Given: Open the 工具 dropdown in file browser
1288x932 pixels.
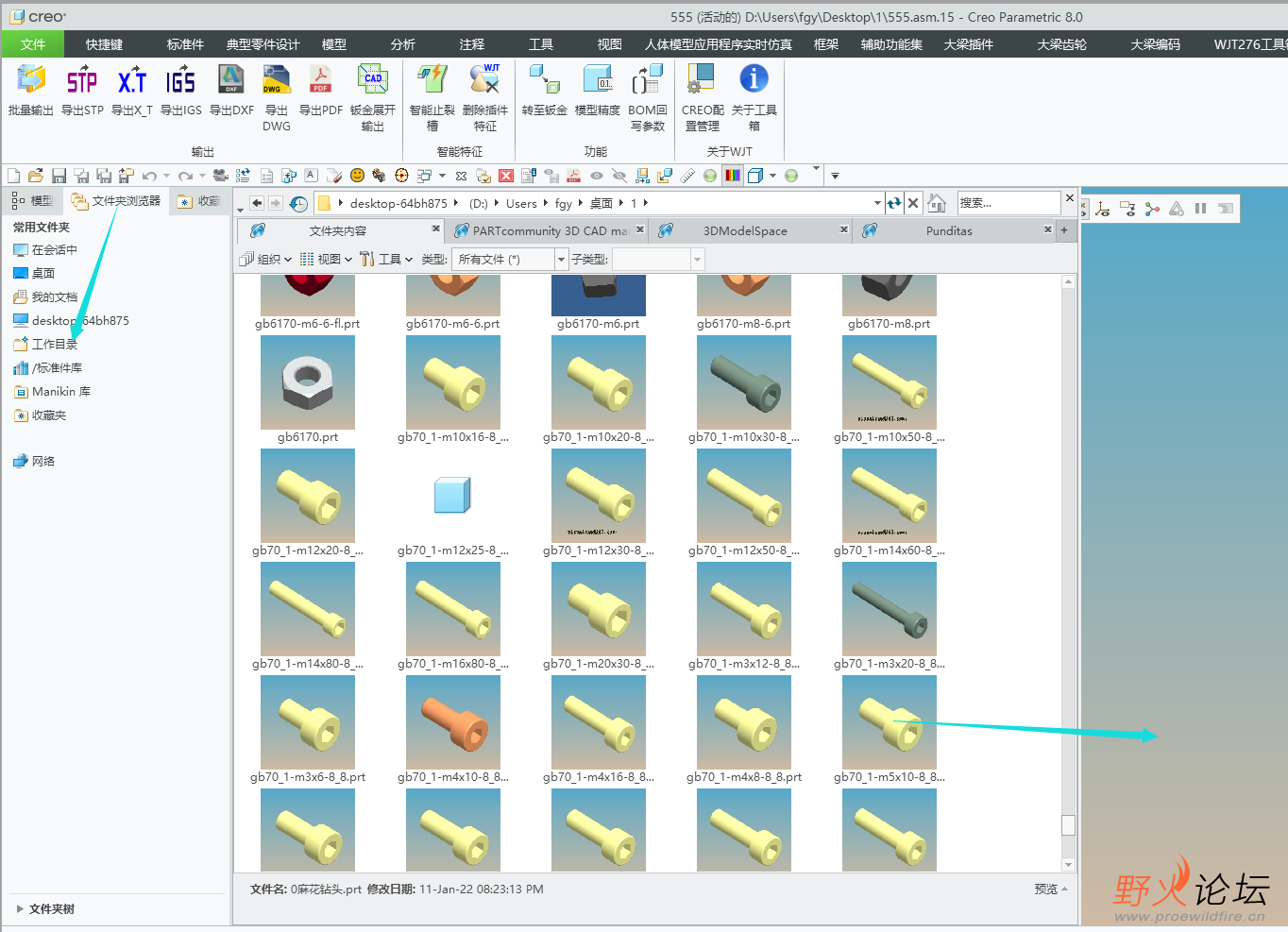Looking at the screenshot, I should [x=387, y=259].
